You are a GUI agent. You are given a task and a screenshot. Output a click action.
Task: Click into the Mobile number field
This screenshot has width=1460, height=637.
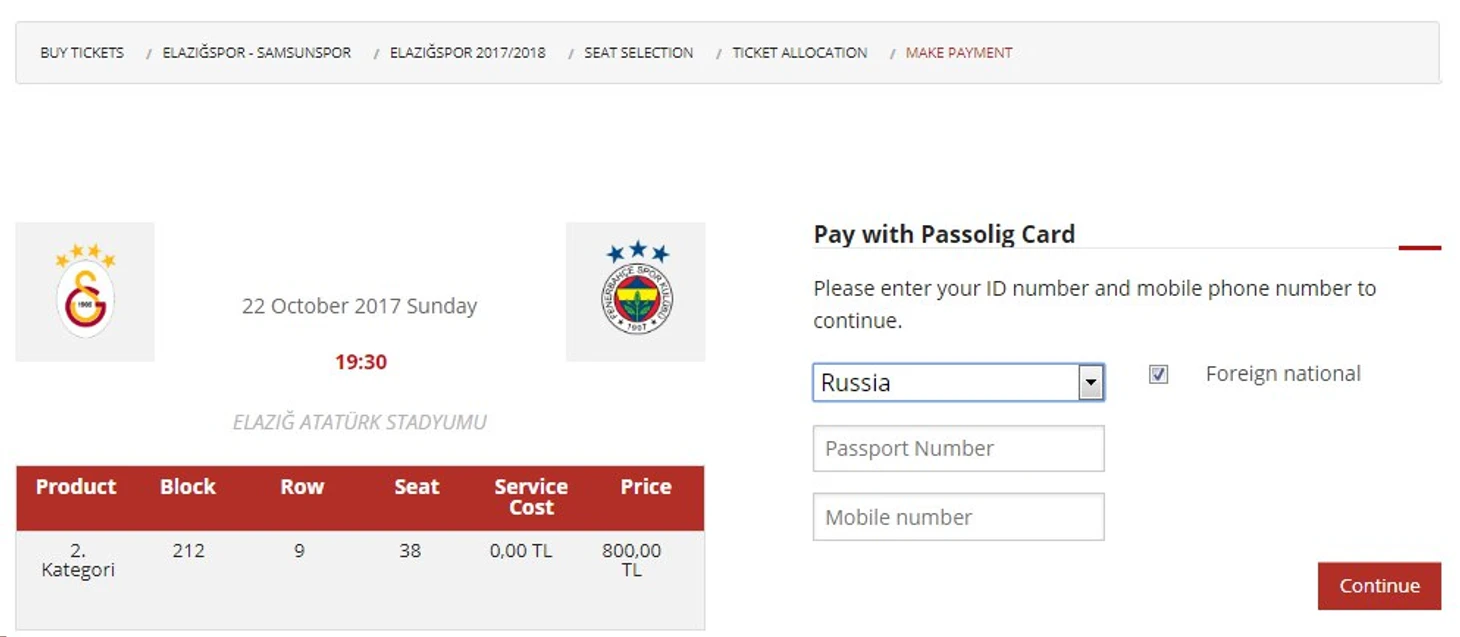(x=958, y=517)
